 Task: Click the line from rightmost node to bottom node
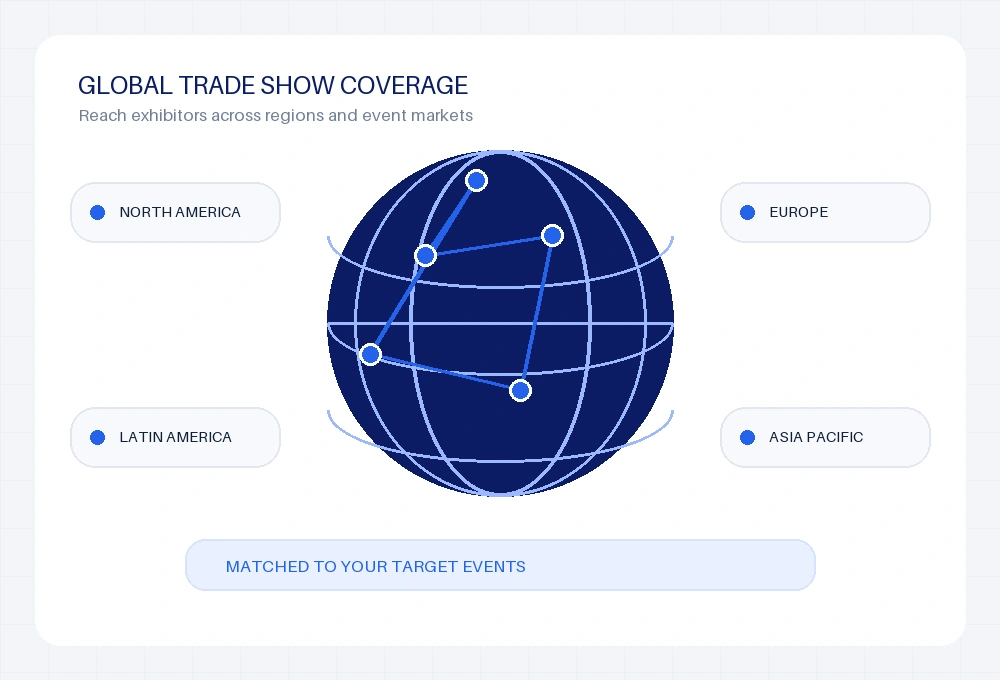(x=536, y=313)
